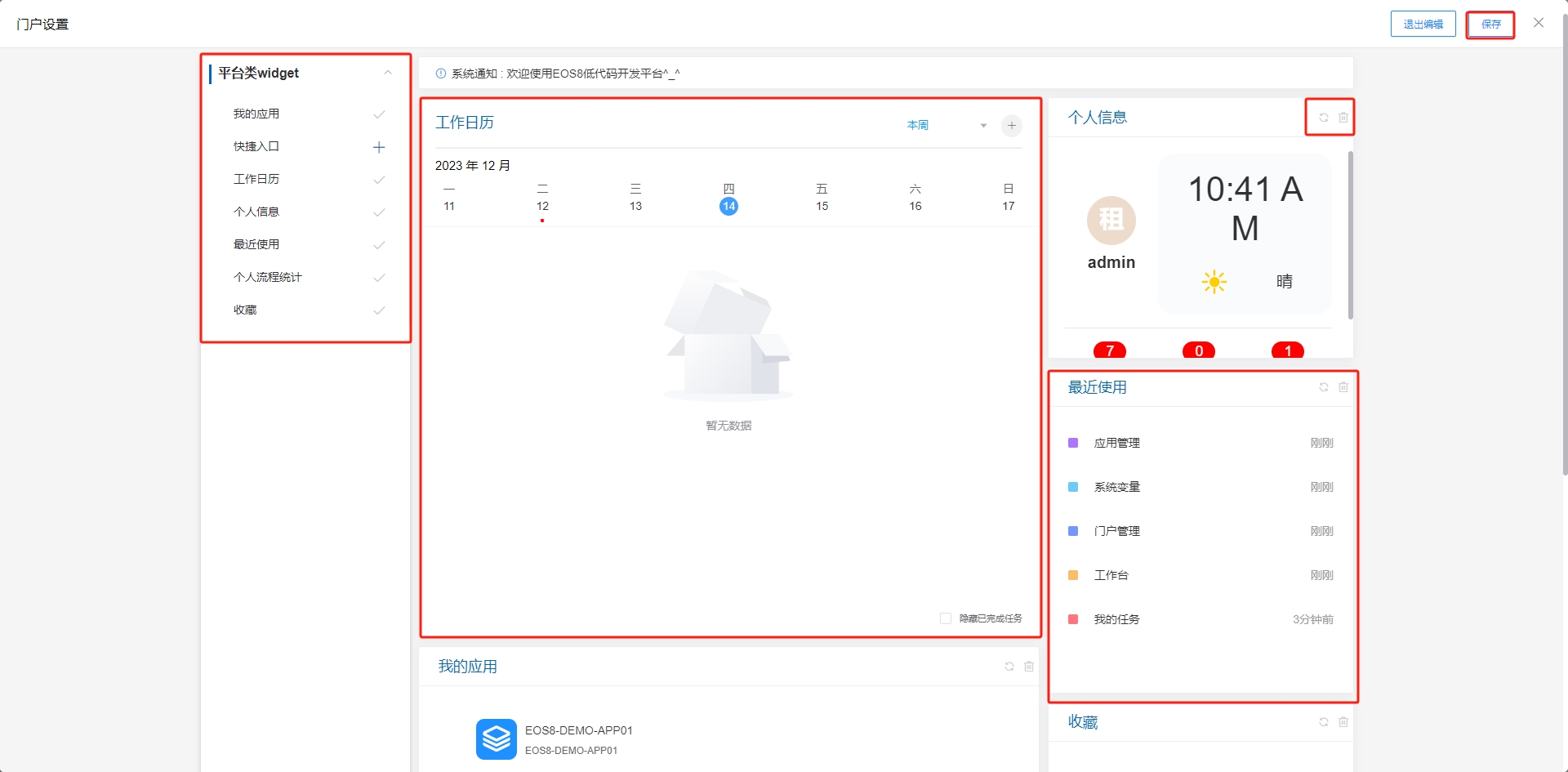Add 快捷入口 widget with plus toggle

(x=379, y=147)
